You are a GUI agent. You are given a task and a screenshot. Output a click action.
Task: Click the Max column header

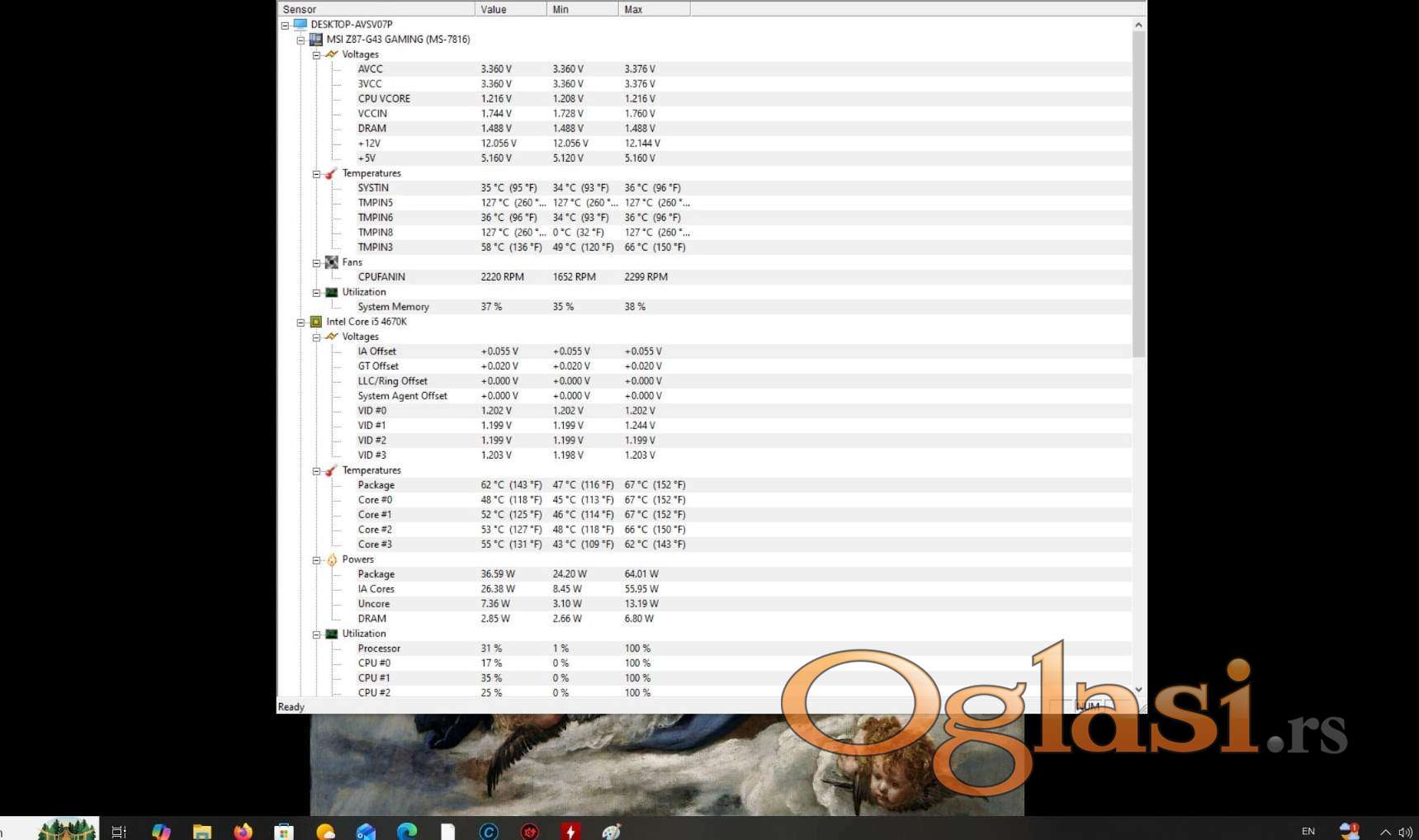click(653, 9)
